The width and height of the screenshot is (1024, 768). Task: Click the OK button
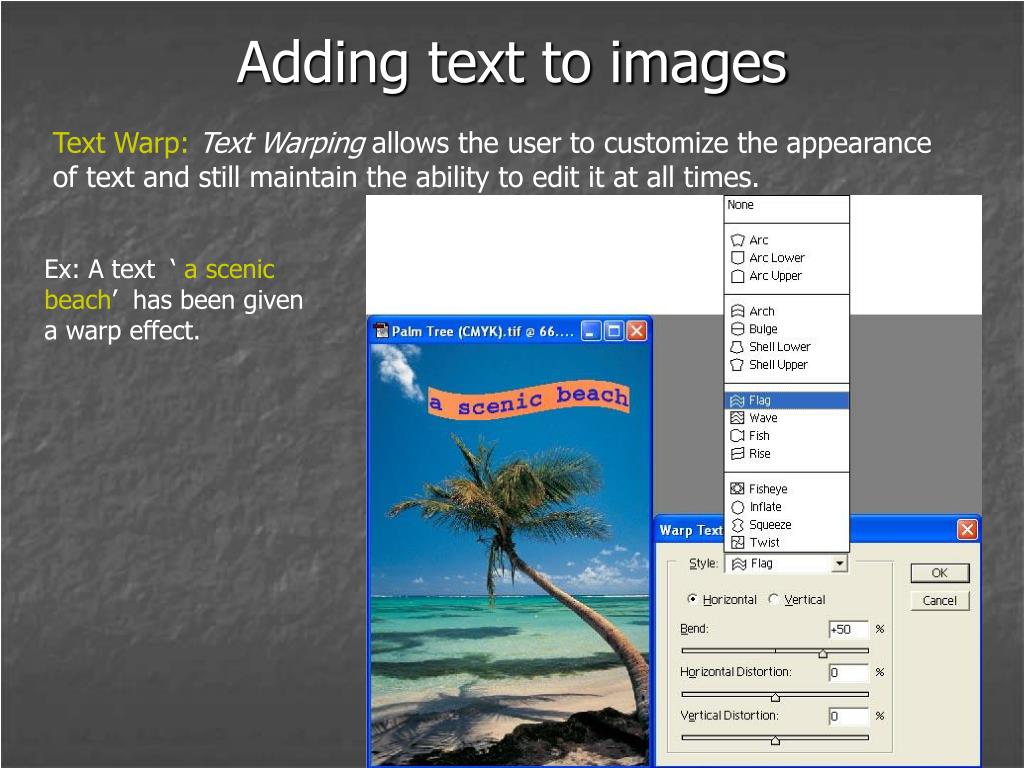tap(939, 573)
